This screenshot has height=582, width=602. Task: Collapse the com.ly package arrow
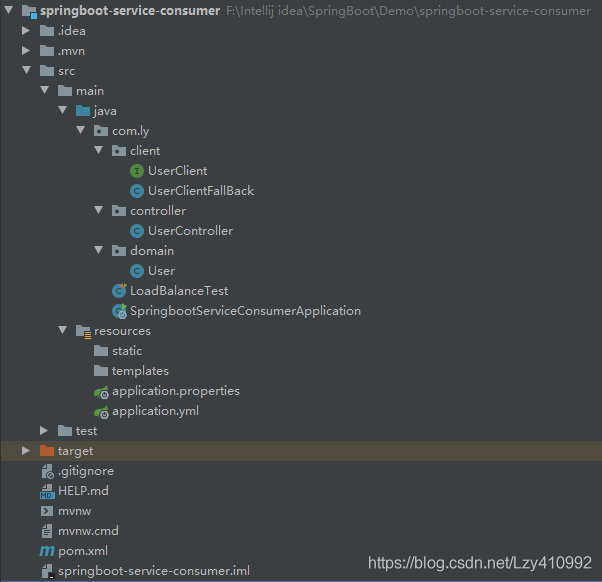point(81,130)
